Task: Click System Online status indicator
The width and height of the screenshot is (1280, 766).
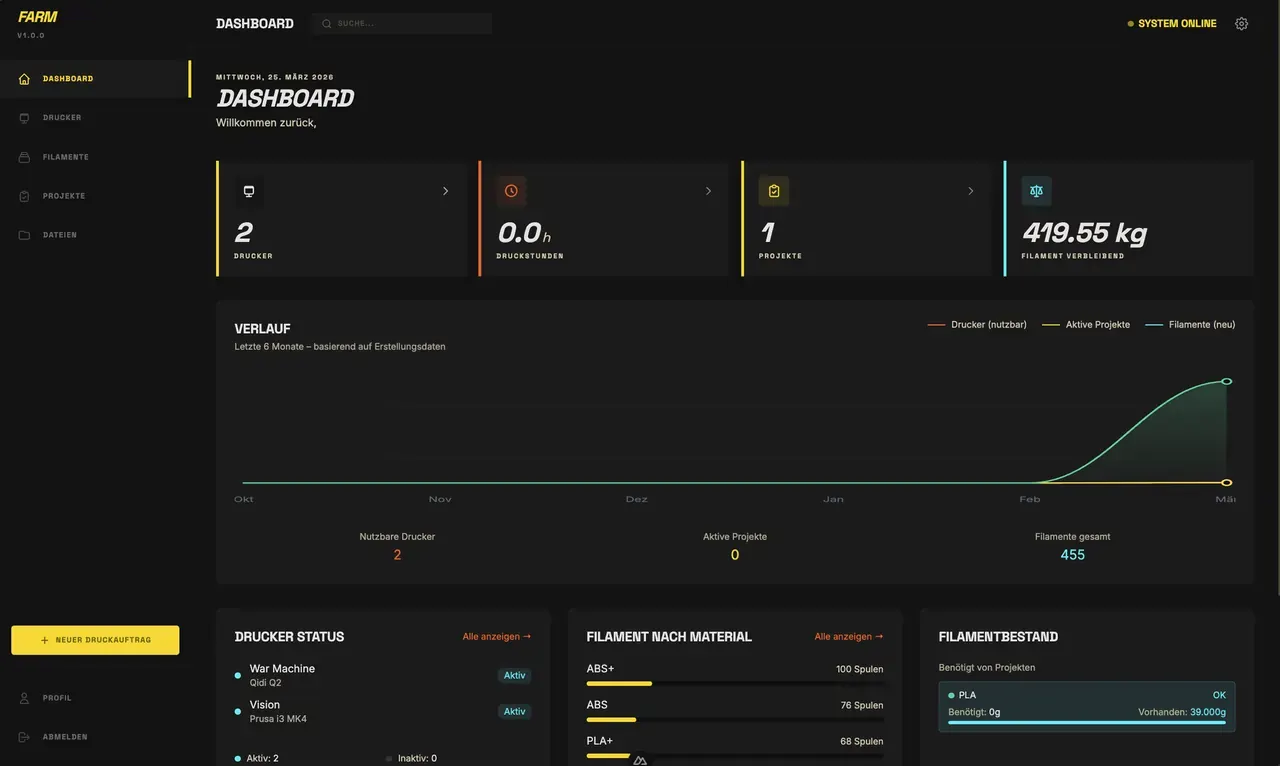Action: pyautogui.click(x=1172, y=24)
